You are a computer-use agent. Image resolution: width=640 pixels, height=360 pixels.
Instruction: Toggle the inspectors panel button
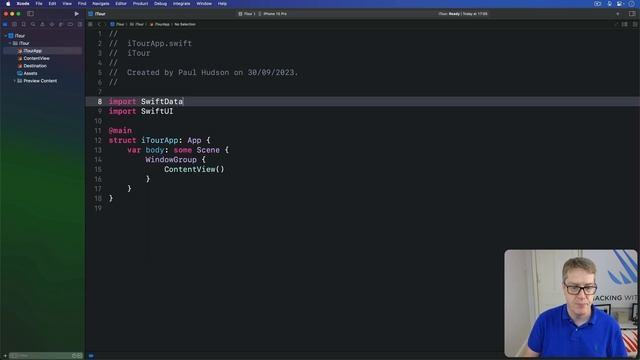632,14
